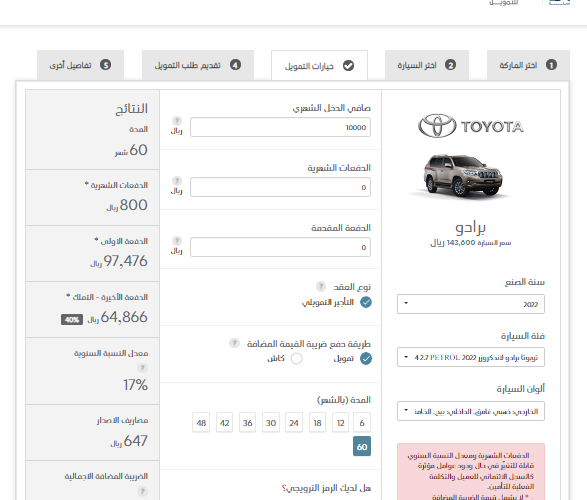Click help icon next to نوع العقد
Image resolution: width=587 pixels, height=500 pixels.
tap(321, 286)
